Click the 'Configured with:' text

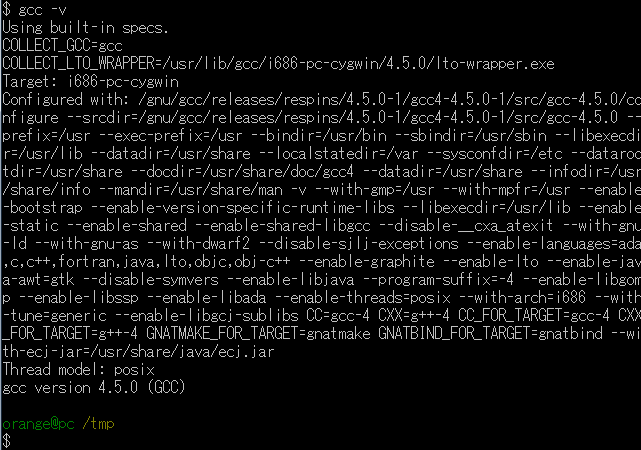pos(66,100)
